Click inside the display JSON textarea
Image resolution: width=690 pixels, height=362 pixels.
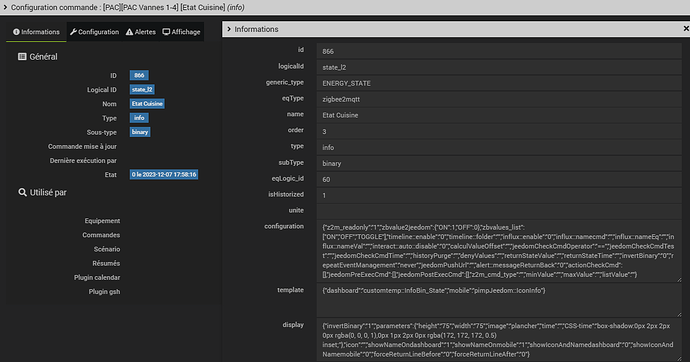[x=499, y=340]
